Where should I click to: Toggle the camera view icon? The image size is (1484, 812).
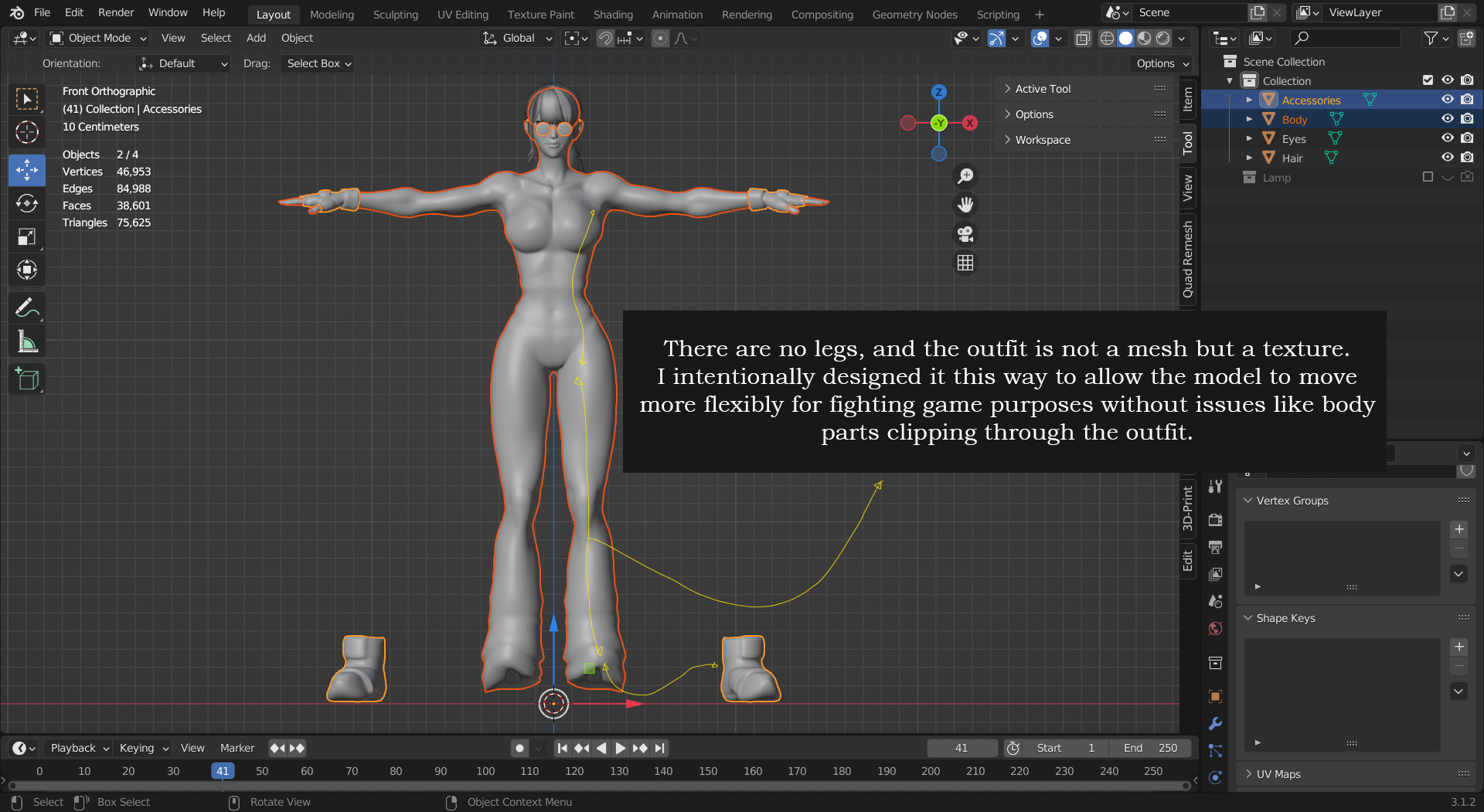pyautogui.click(x=965, y=234)
